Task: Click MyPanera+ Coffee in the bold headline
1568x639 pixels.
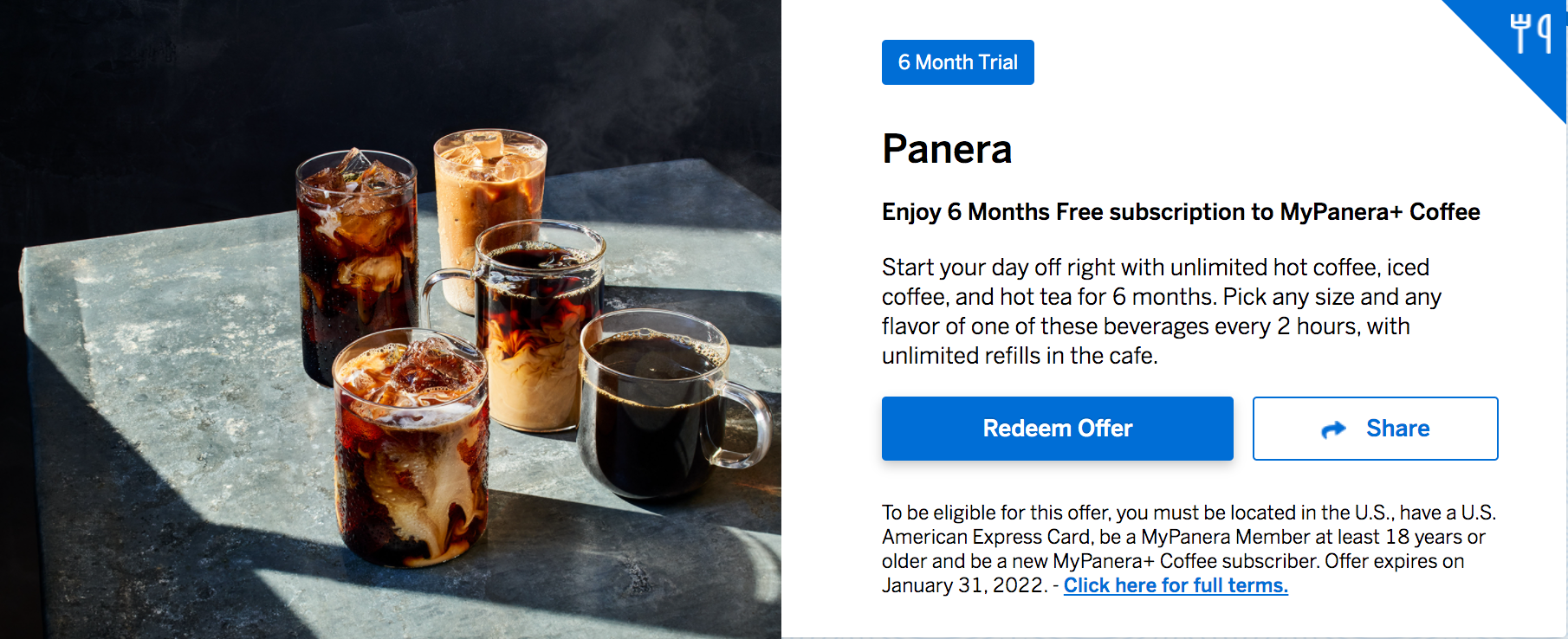Action: click(1379, 212)
